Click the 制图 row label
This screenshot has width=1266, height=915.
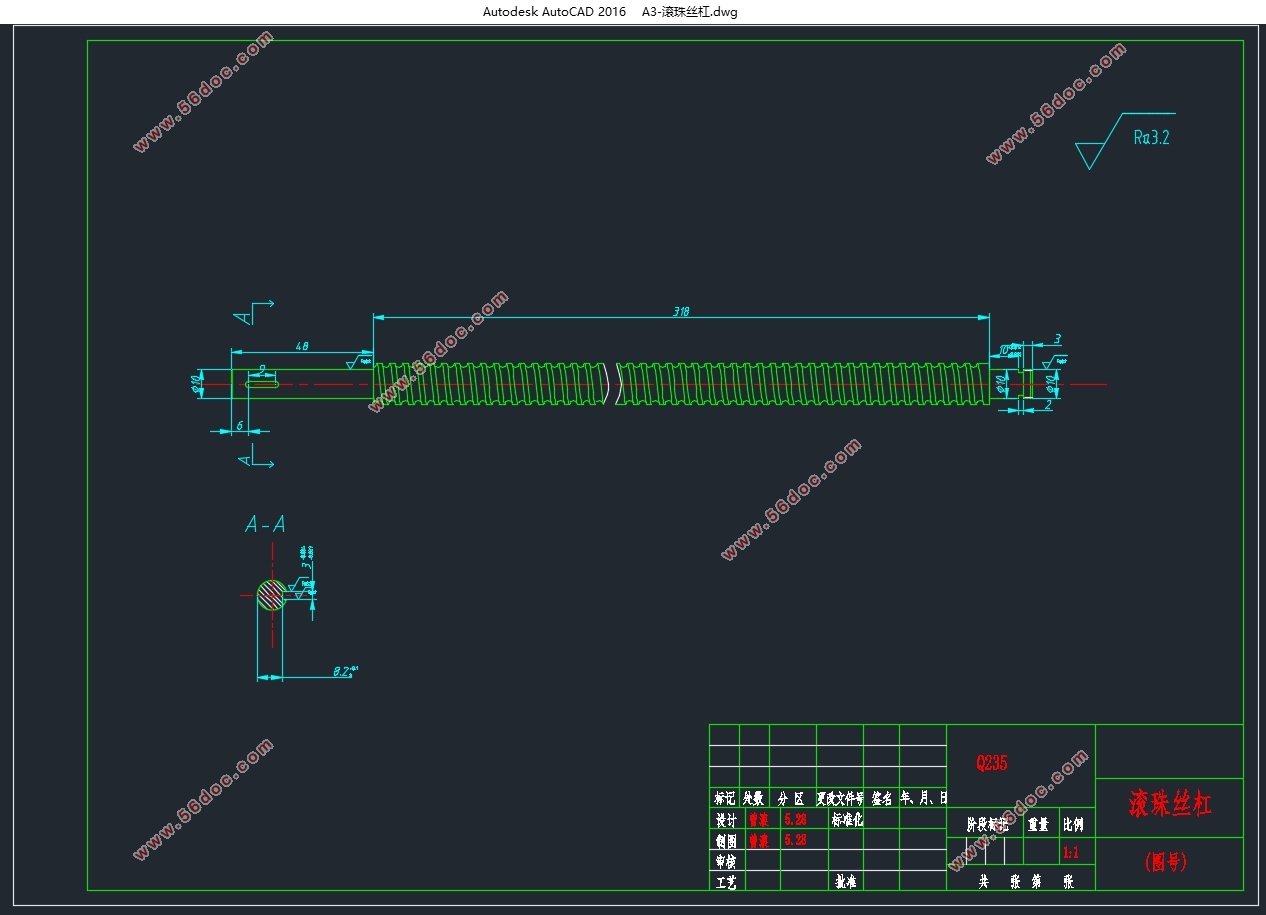tap(725, 840)
